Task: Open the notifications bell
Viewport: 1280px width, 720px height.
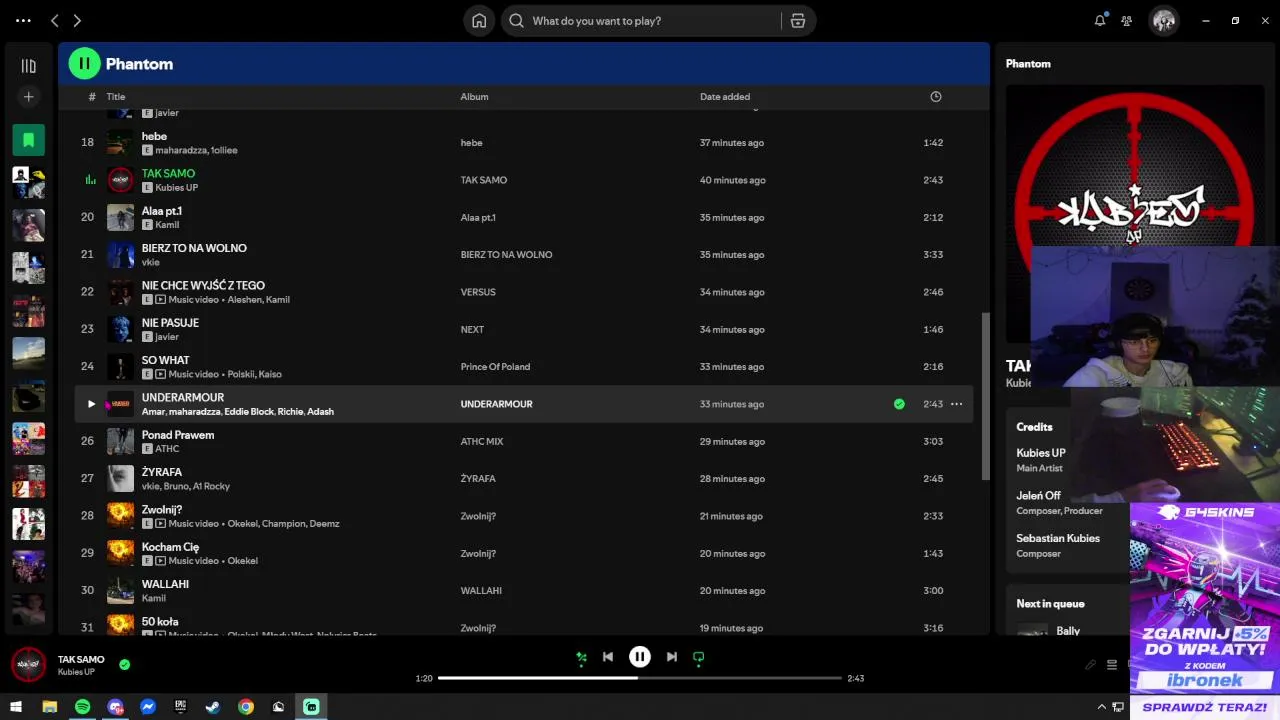Action: click(x=1100, y=20)
